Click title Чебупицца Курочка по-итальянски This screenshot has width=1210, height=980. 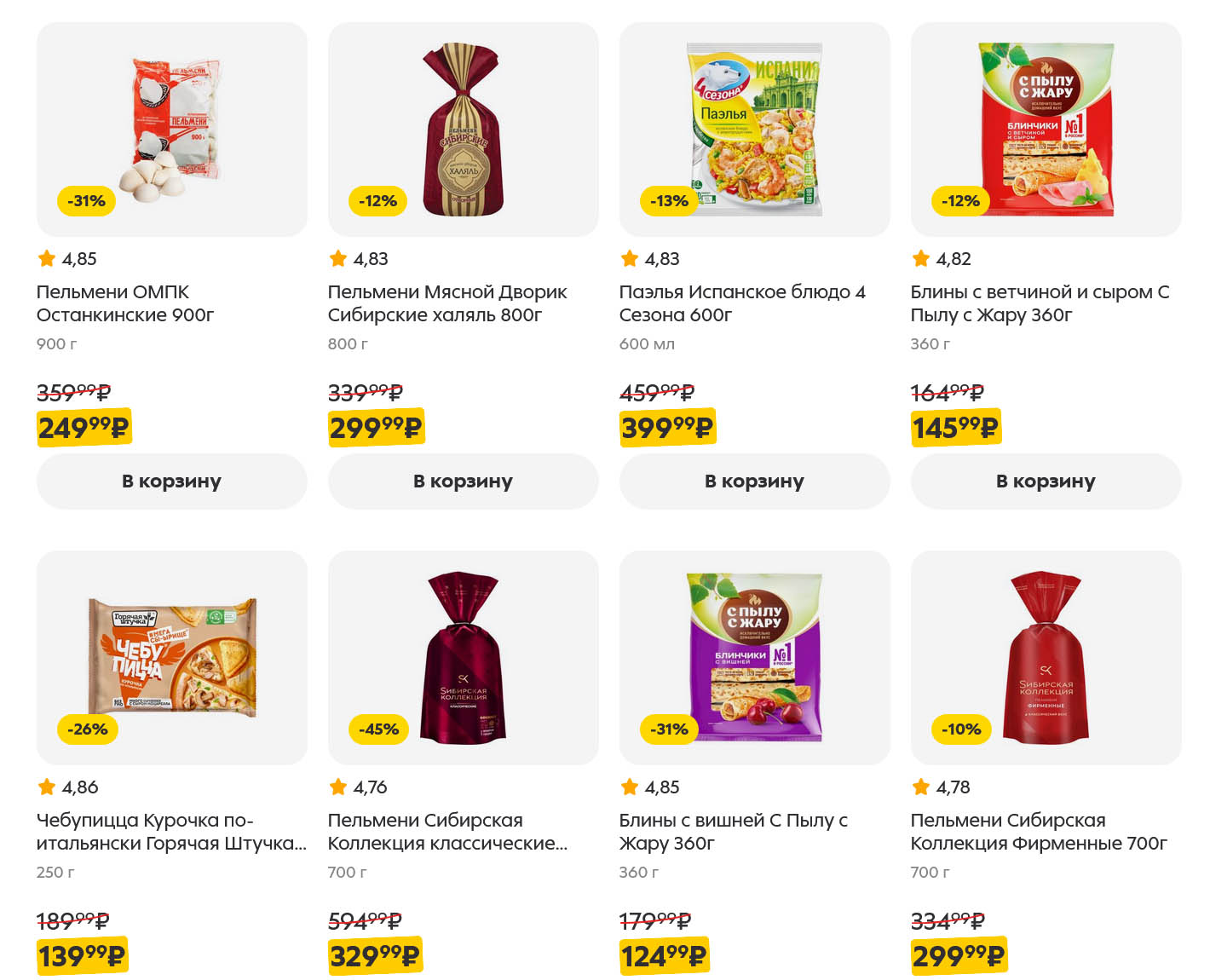click(170, 832)
